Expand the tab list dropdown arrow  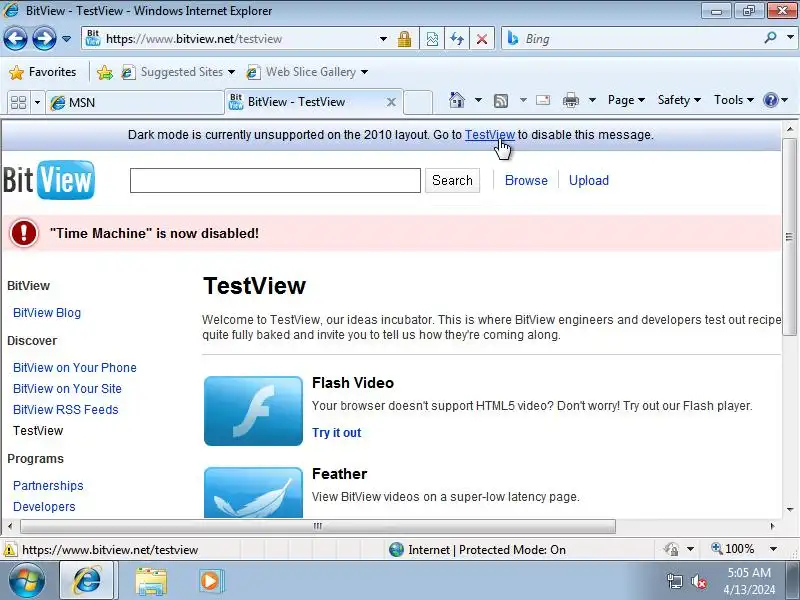(x=37, y=103)
